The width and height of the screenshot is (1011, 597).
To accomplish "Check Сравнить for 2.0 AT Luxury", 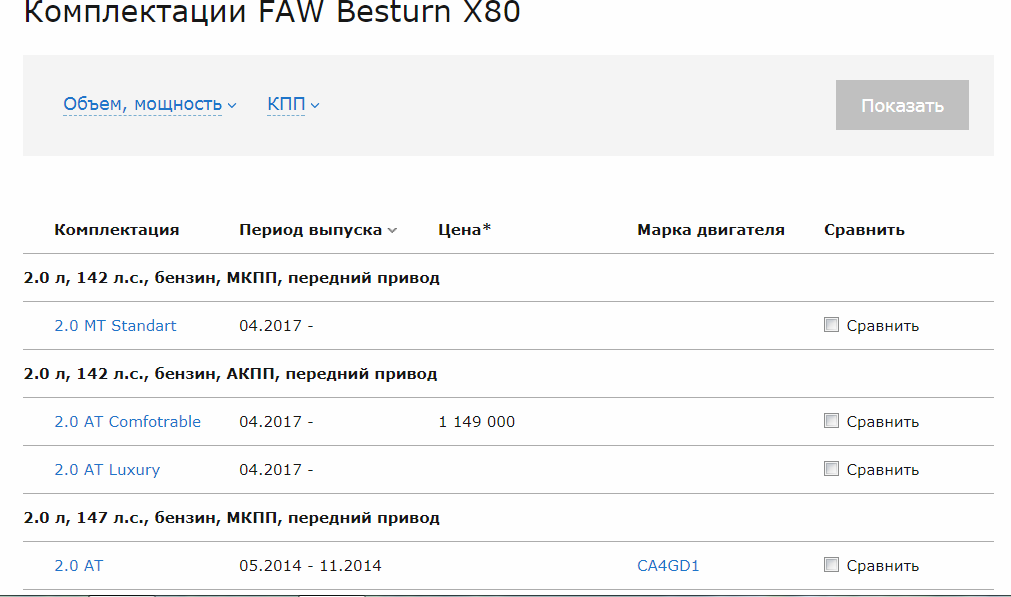I will click(831, 469).
